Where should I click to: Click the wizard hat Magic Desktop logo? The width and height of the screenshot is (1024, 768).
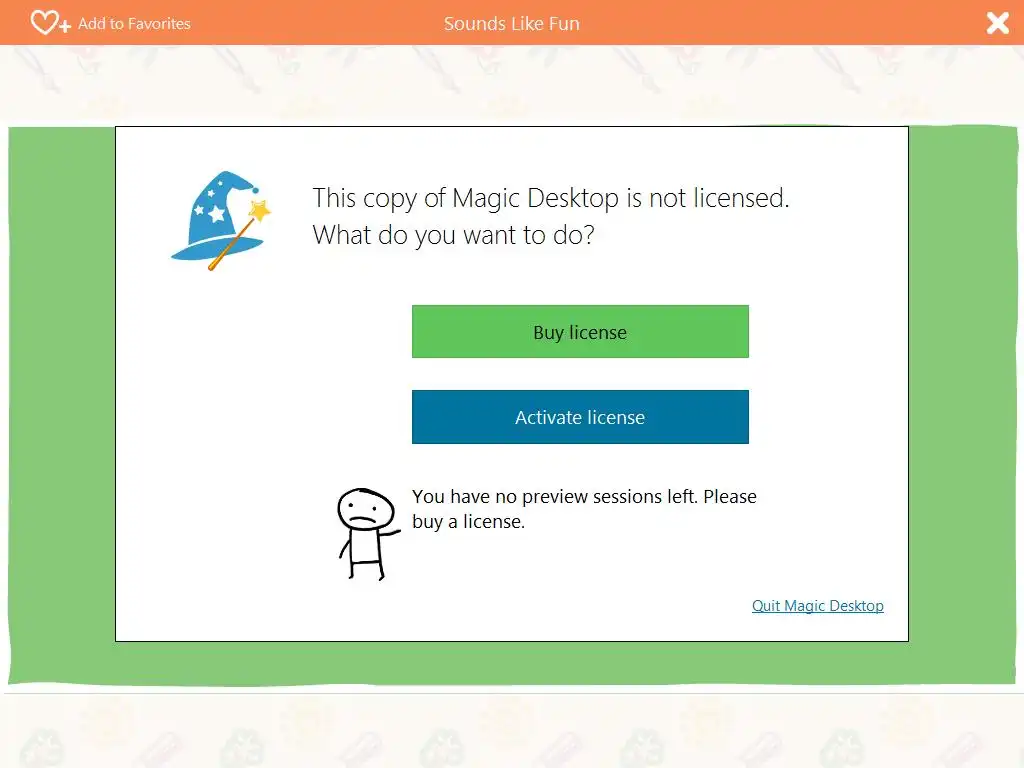221,221
